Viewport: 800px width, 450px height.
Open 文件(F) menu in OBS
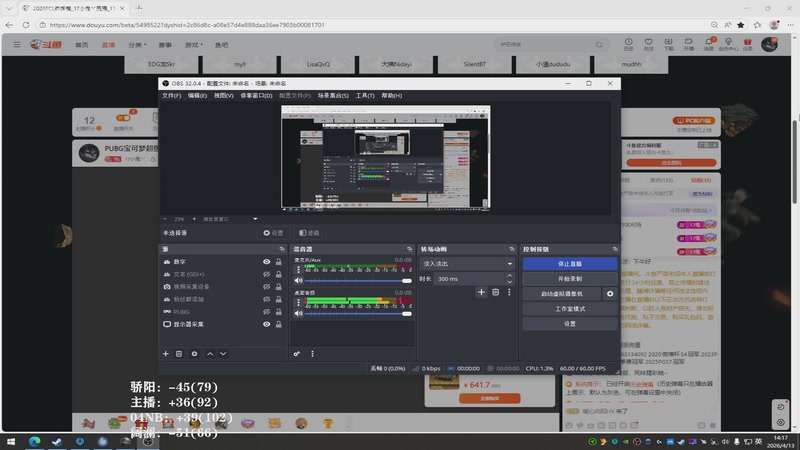(171, 95)
